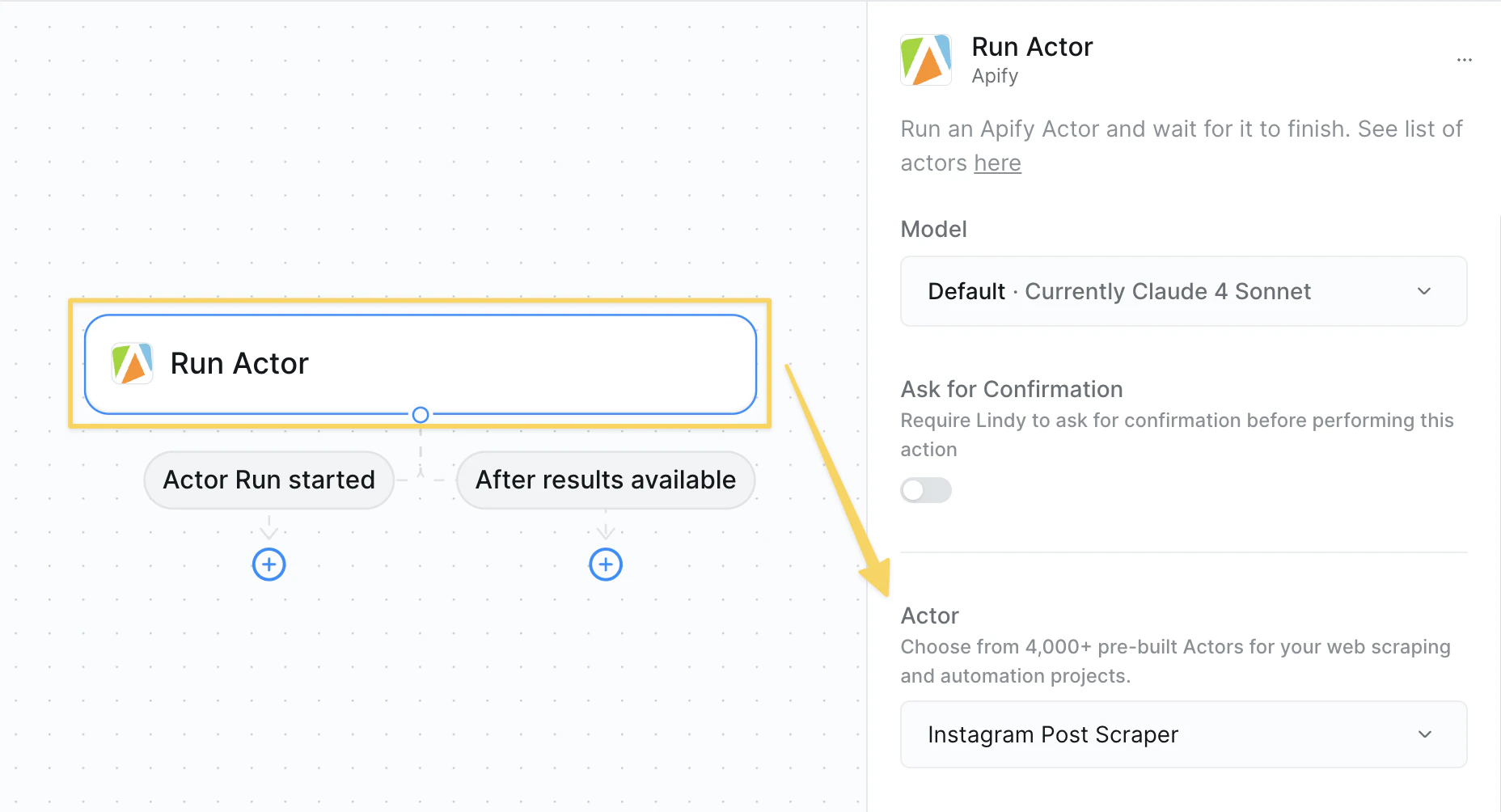Click the 'Require Lindy to ask for confirmation' description
Image resolution: width=1501 pixels, height=812 pixels.
click(x=1178, y=435)
